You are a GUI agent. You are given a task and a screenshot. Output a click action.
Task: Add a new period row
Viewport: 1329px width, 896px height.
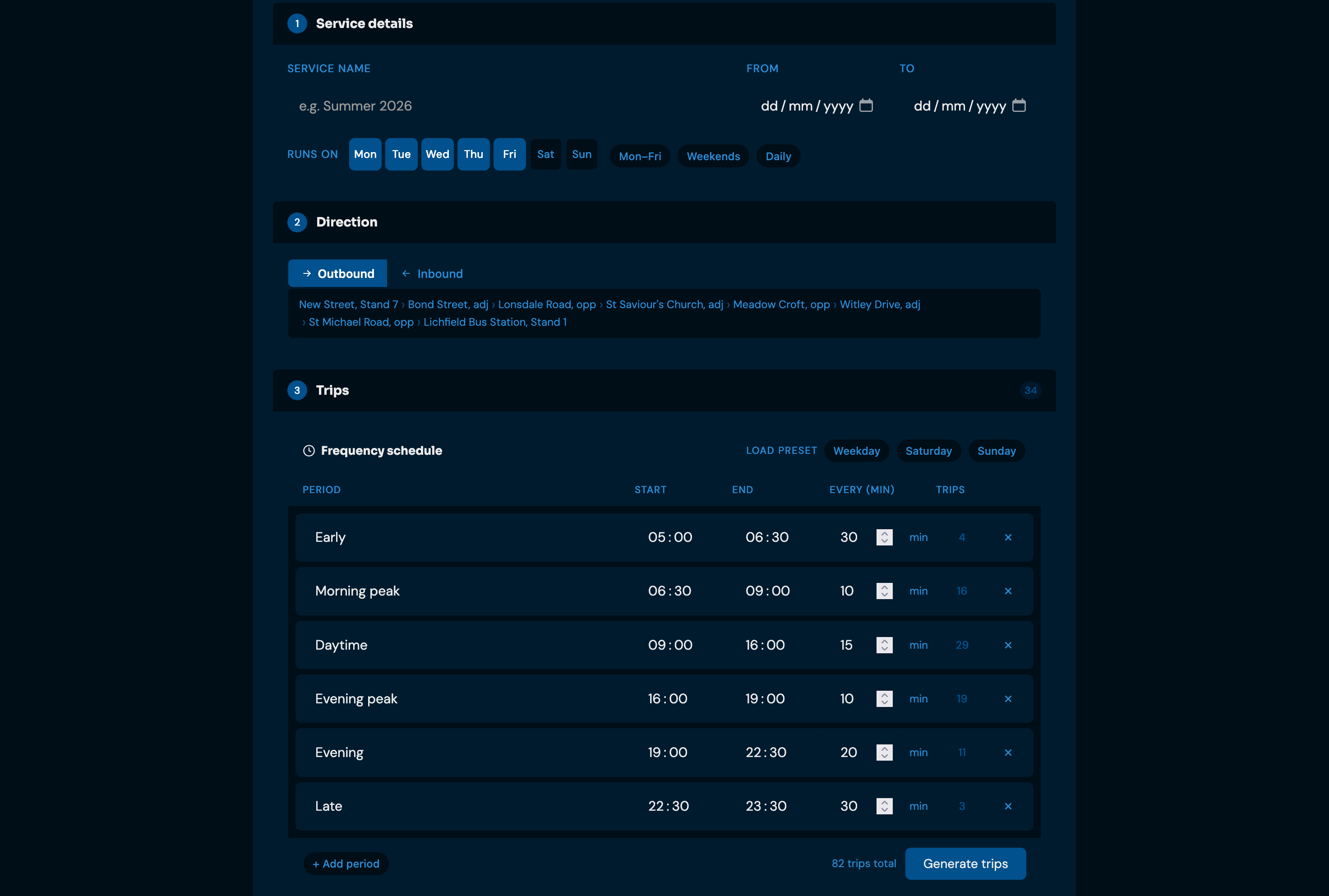(x=346, y=864)
